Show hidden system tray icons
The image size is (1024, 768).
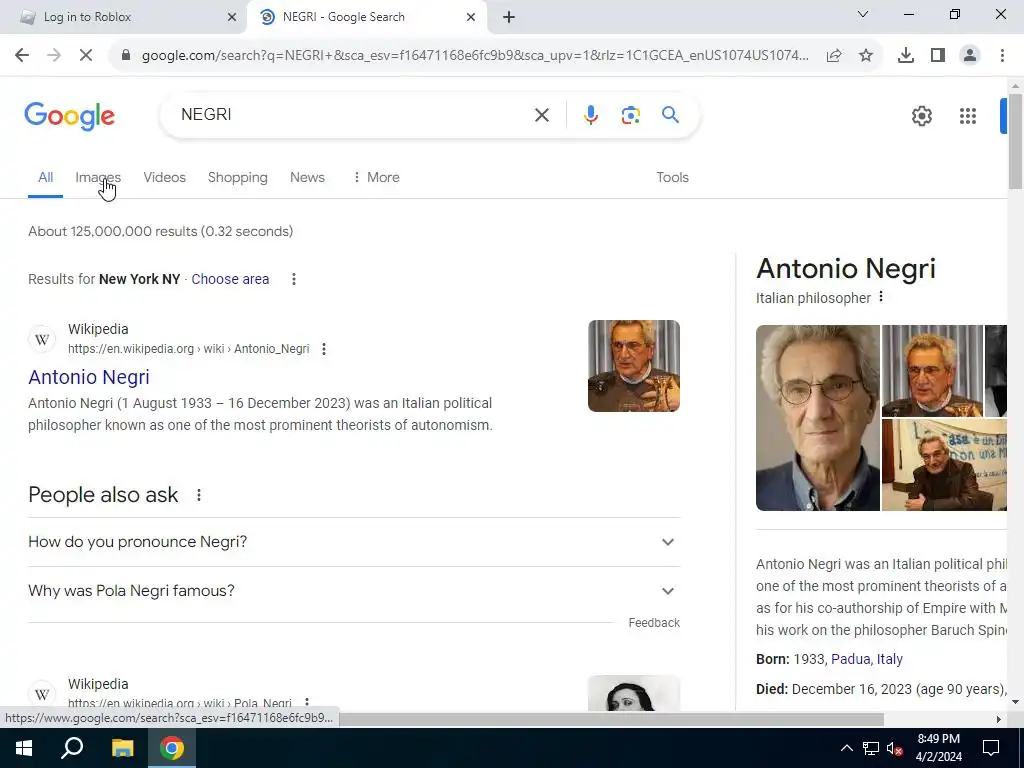[x=846, y=748]
